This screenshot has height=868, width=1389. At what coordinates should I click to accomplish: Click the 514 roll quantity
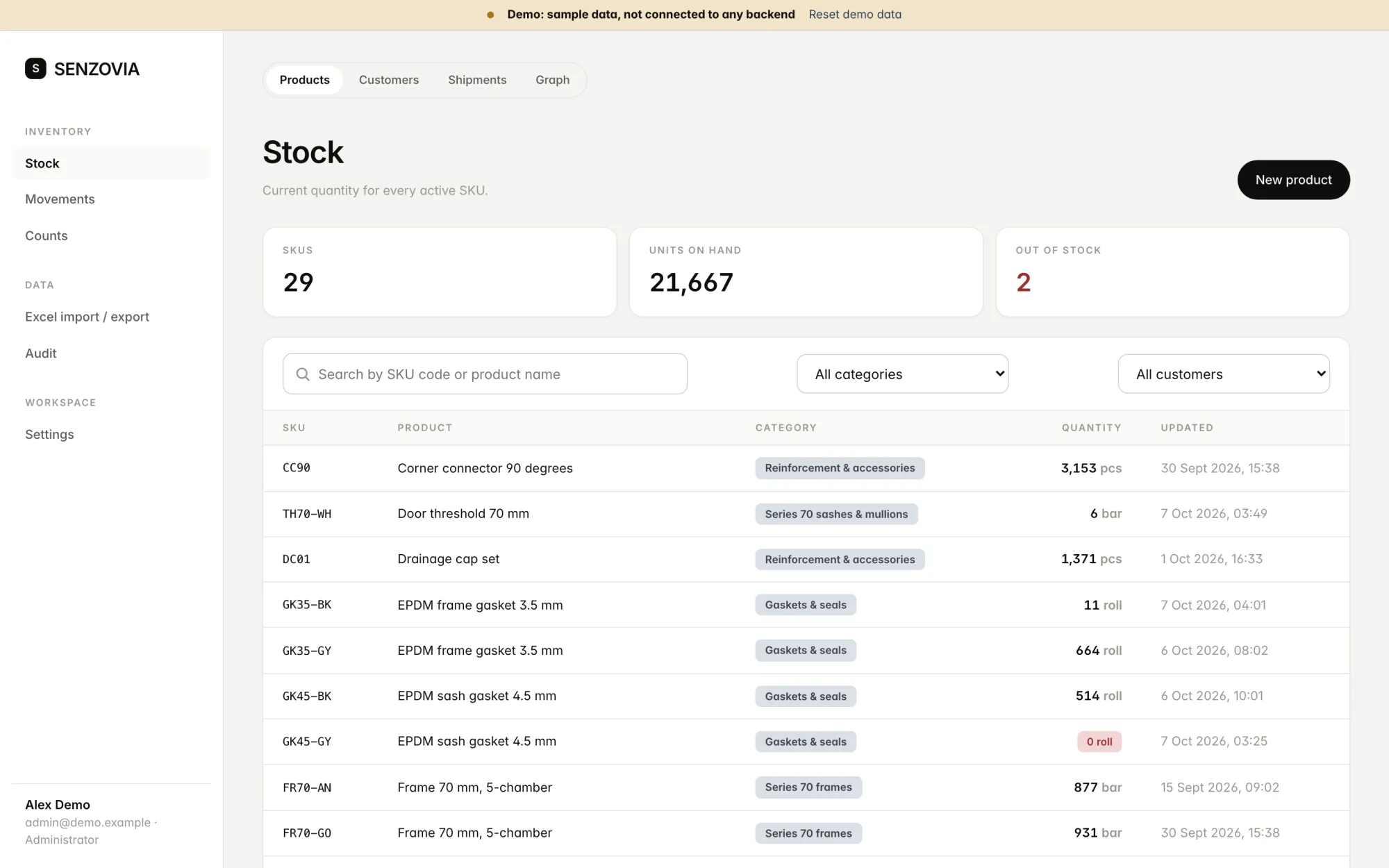tap(1099, 696)
